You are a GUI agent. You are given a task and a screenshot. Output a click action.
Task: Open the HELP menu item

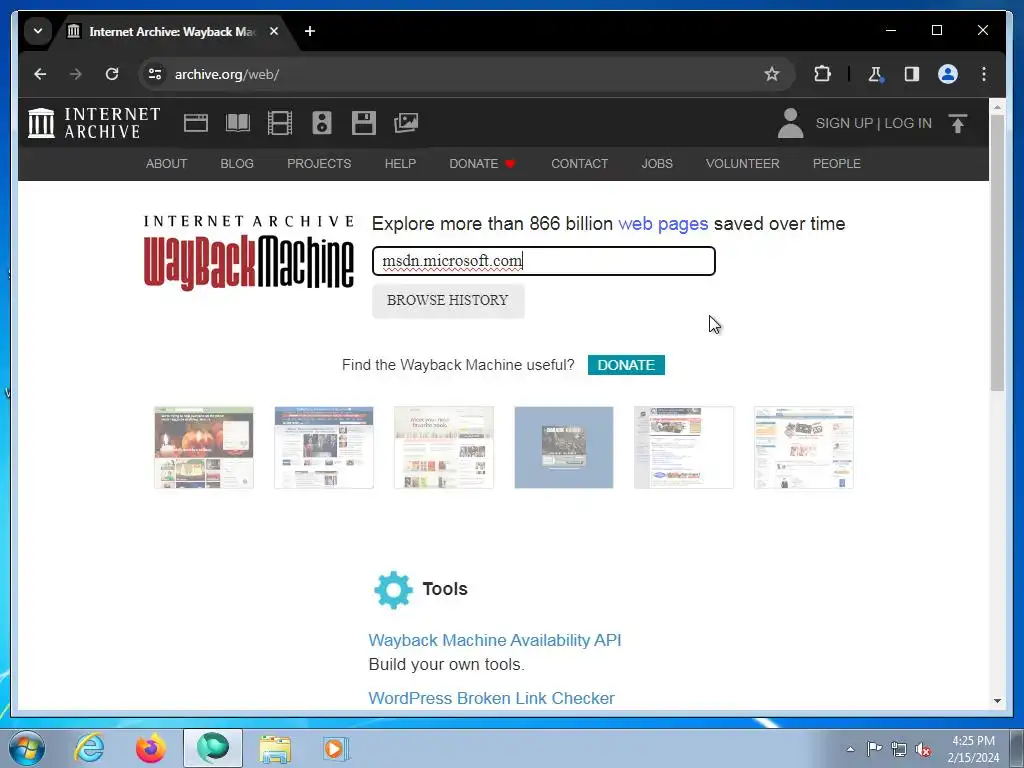pyautogui.click(x=400, y=164)
